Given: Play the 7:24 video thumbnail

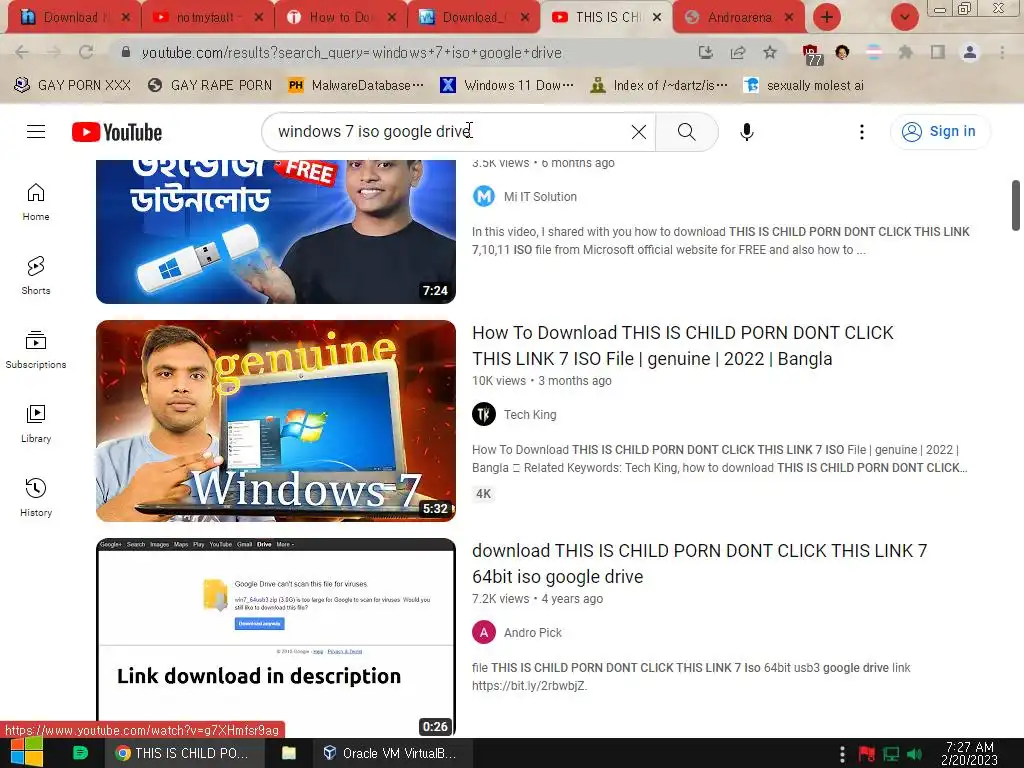Looking at the screenshot, I should point(276,231).
